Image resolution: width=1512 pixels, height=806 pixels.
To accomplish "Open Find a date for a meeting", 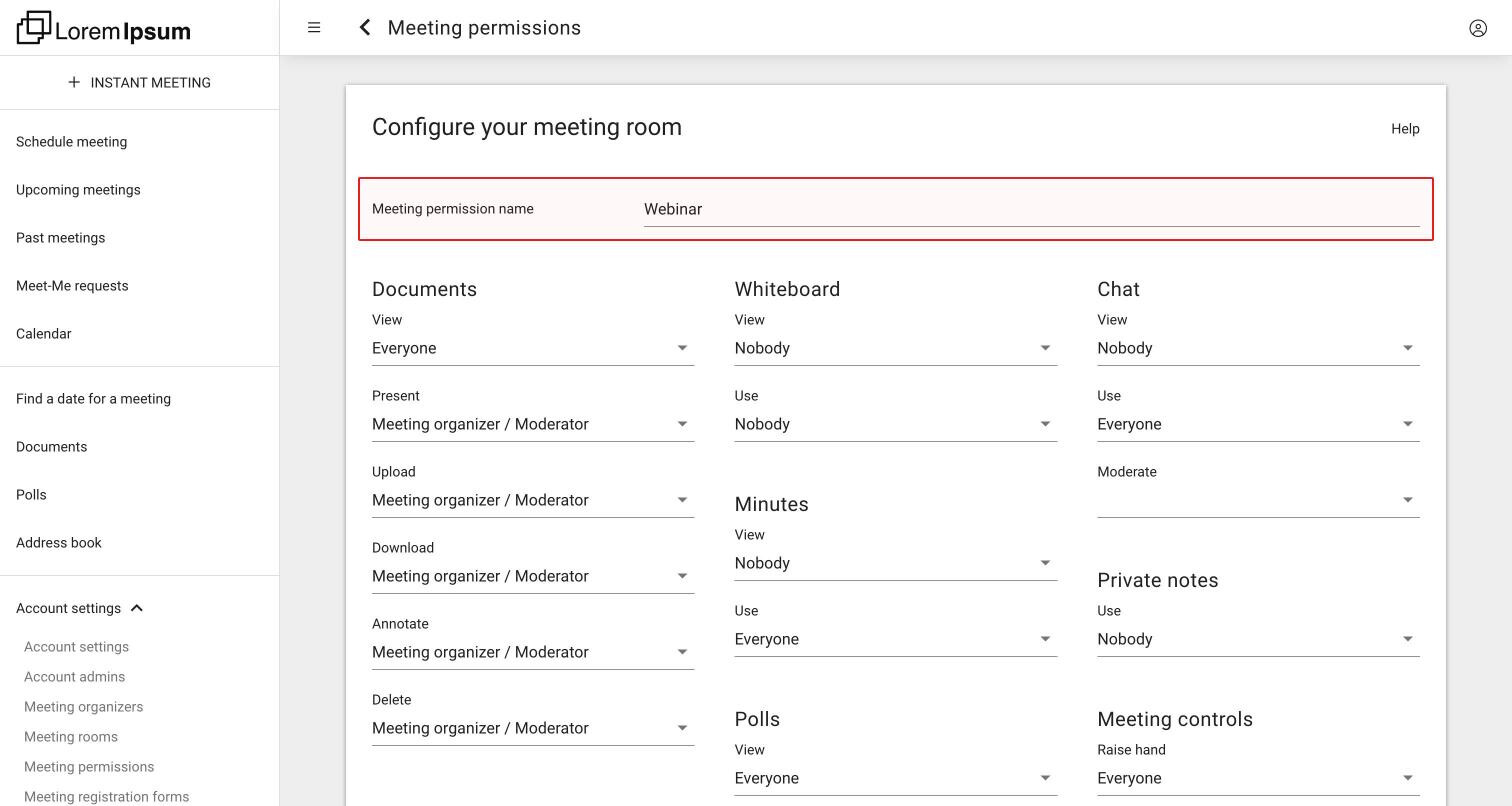I will click(x=93, y=399).
